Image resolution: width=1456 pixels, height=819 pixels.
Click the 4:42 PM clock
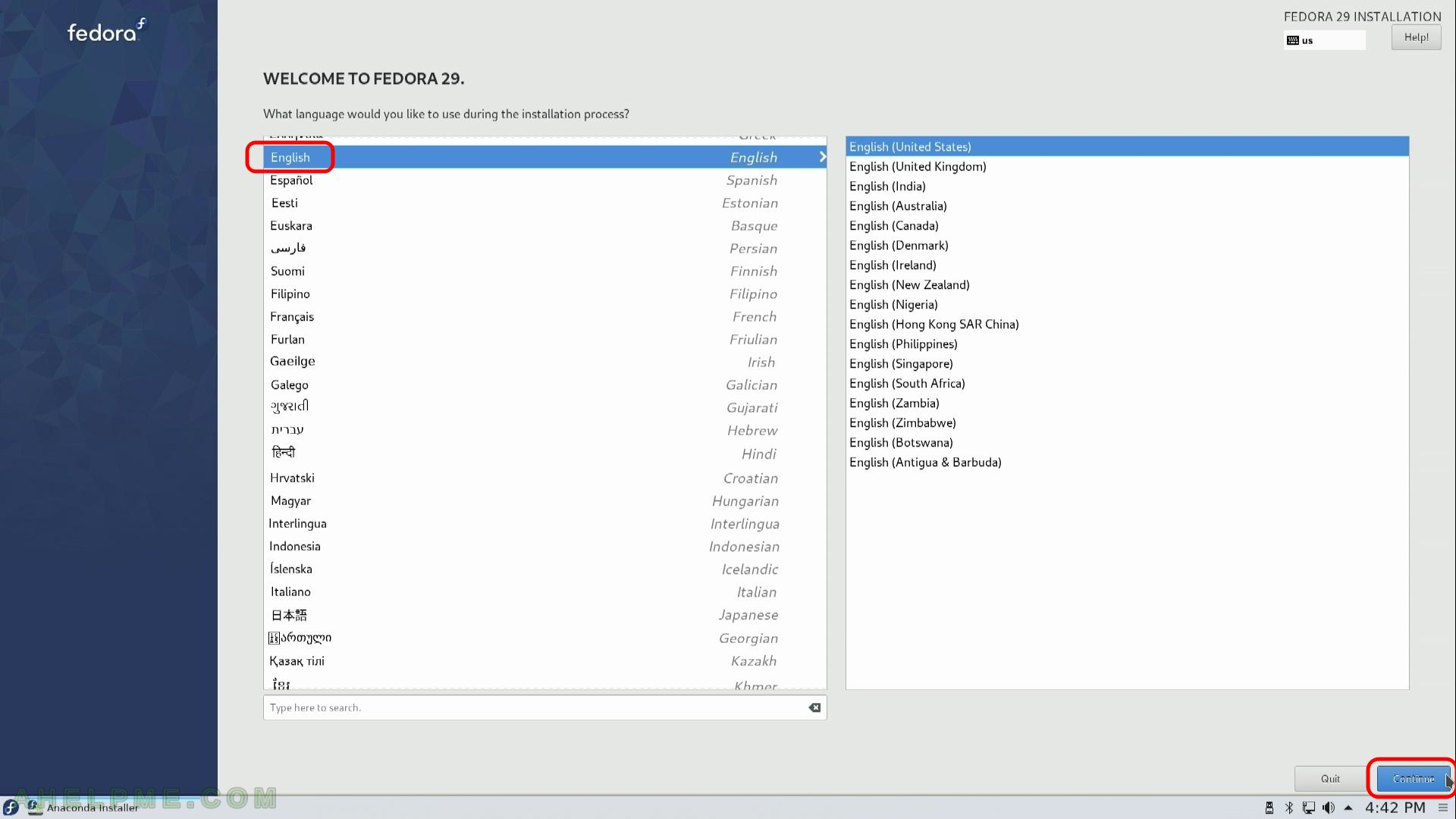pos(1395,808)
